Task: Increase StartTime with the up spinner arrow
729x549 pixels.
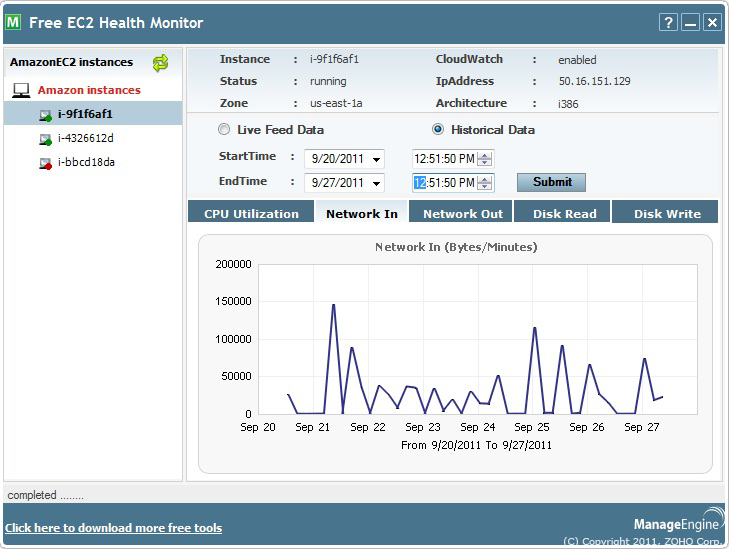Action: 484,155
